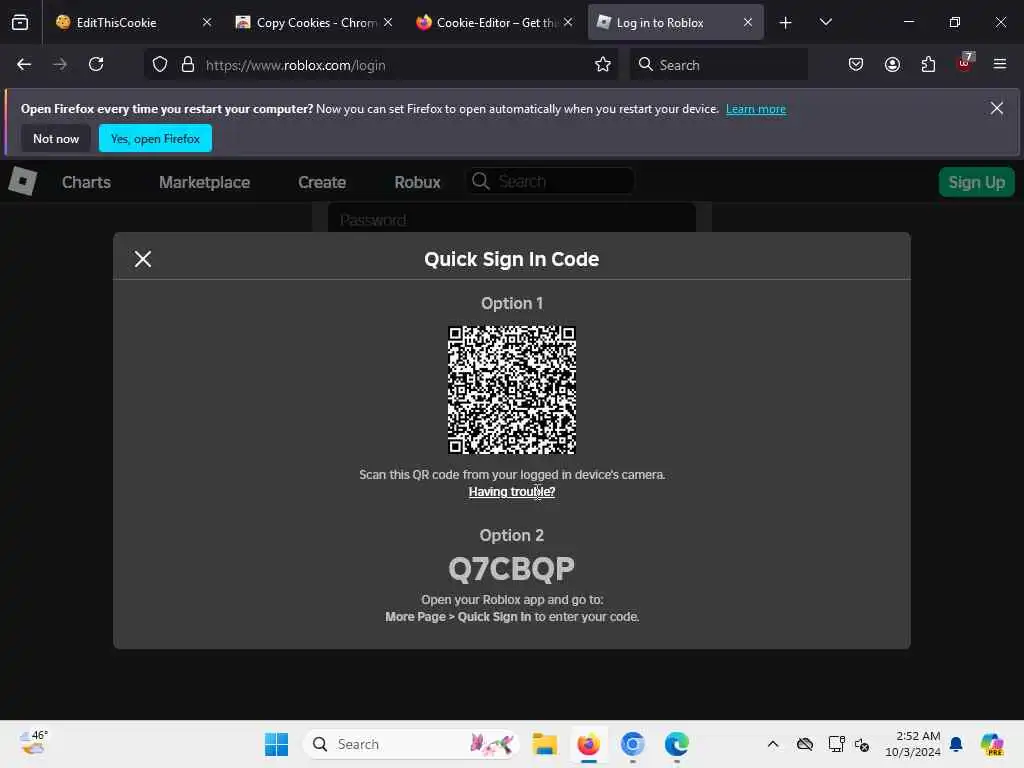
Task: Bookmark this page with the star
Action: (603, 65)
